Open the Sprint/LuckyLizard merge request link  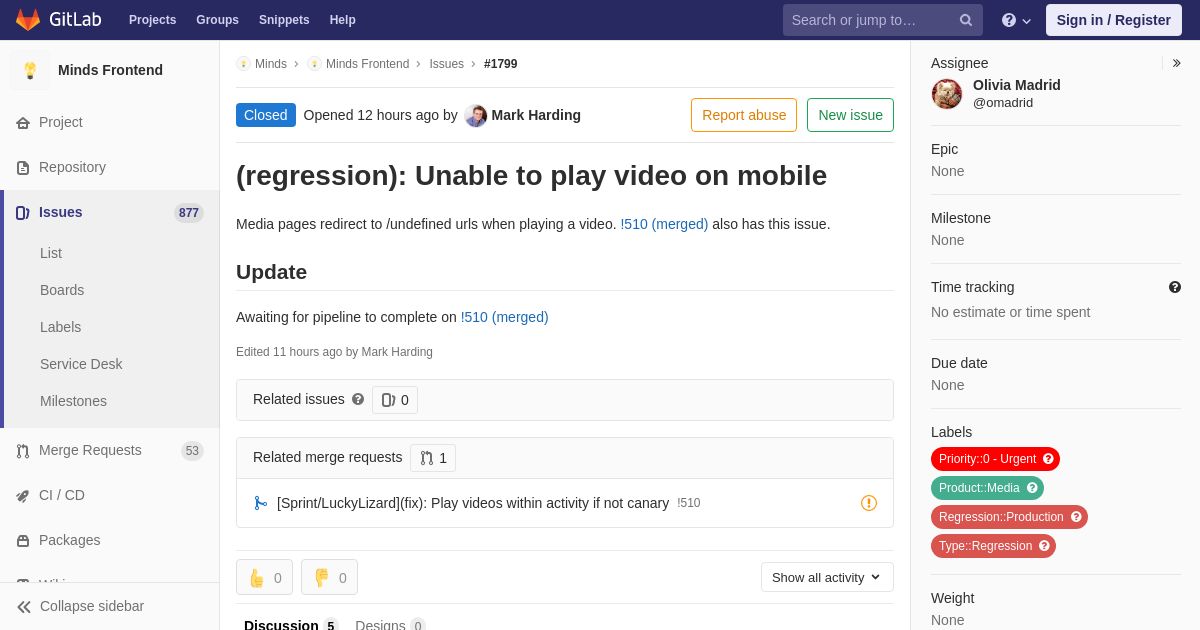(x=473, y=503)
